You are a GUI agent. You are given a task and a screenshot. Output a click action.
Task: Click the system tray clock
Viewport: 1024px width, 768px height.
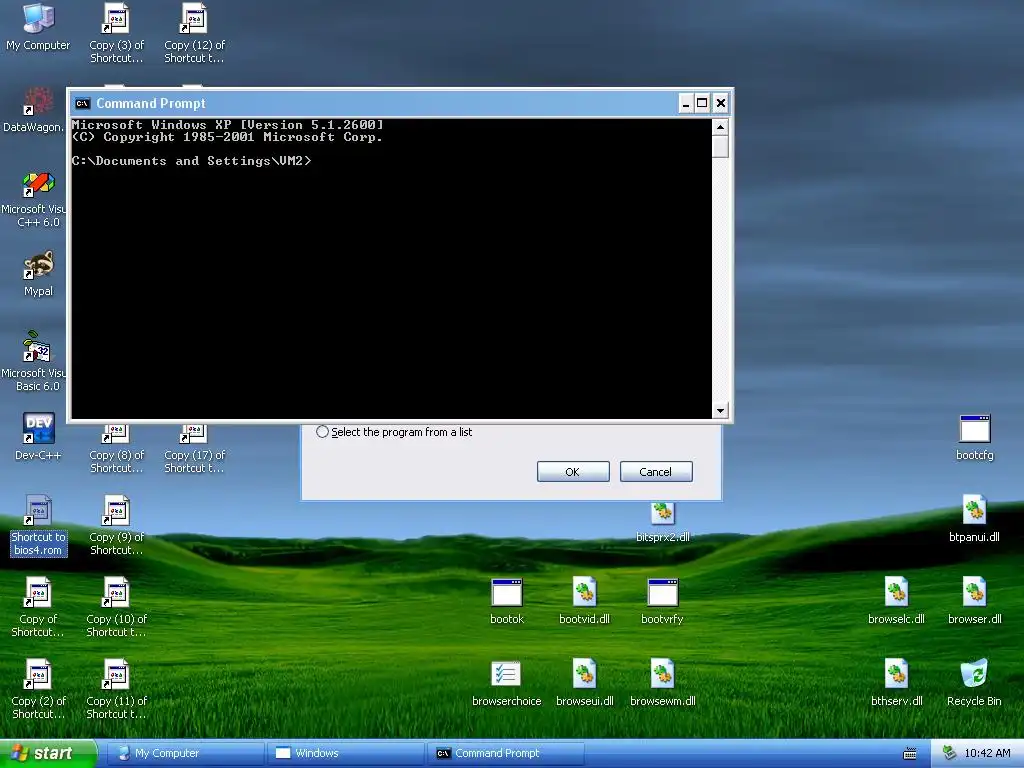pos(987,753)
